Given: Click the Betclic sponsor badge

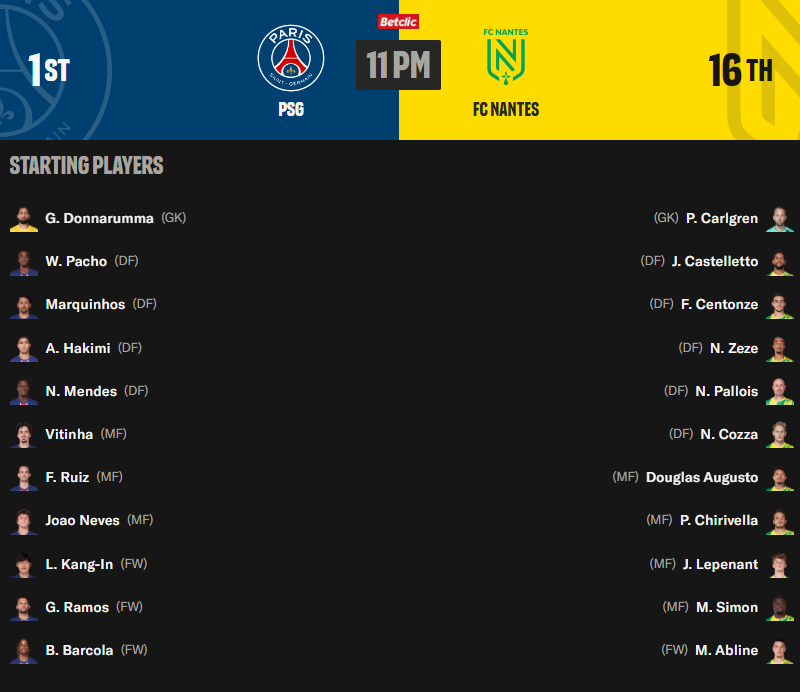Looking at the screenshot, I should point(398,22).
